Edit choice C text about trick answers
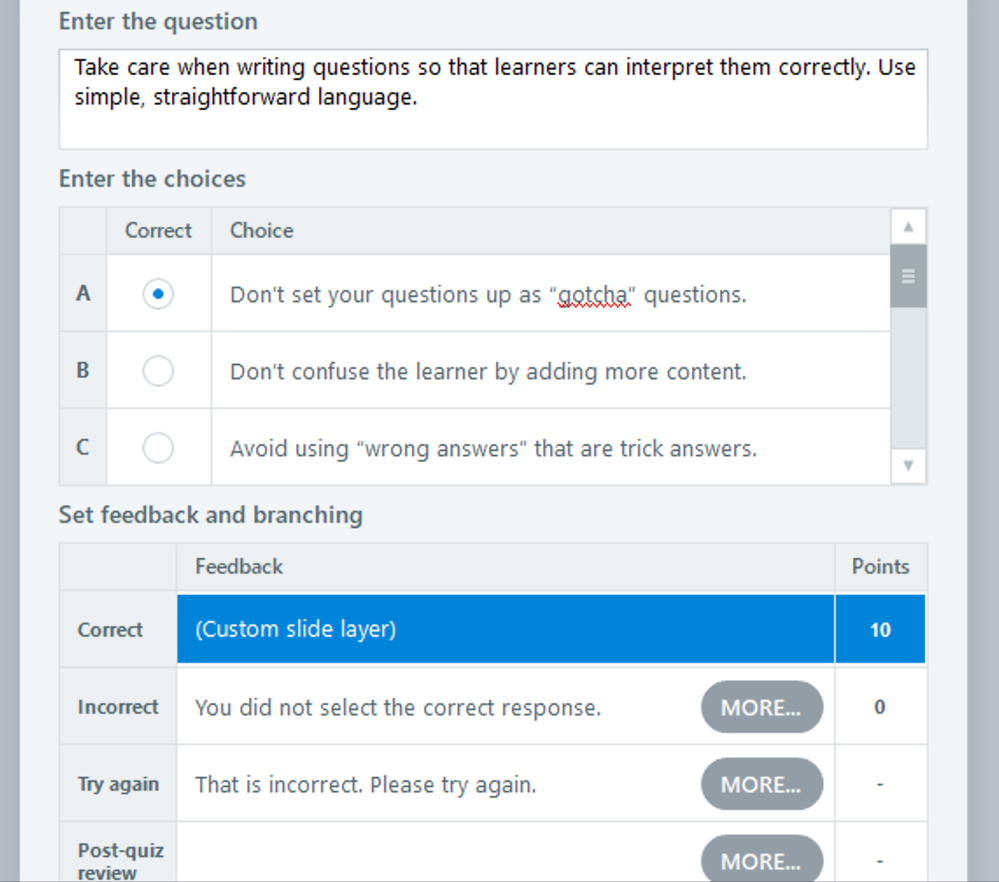 493,449
